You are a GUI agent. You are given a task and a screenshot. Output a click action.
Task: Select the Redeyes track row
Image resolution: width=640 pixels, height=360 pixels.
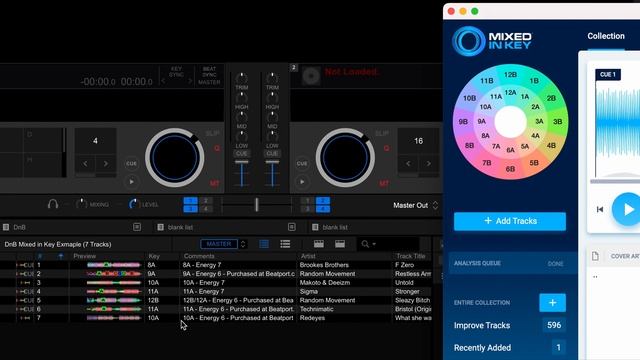216,318
